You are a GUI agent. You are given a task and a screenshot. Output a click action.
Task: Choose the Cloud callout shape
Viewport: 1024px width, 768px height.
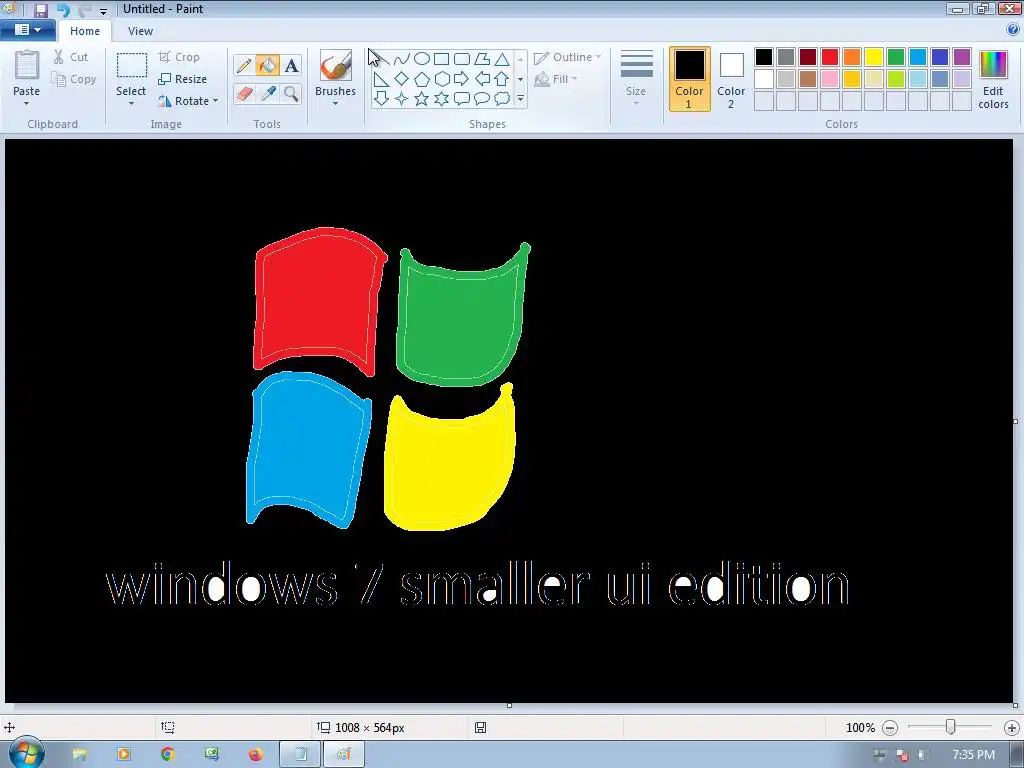point(502,99)
